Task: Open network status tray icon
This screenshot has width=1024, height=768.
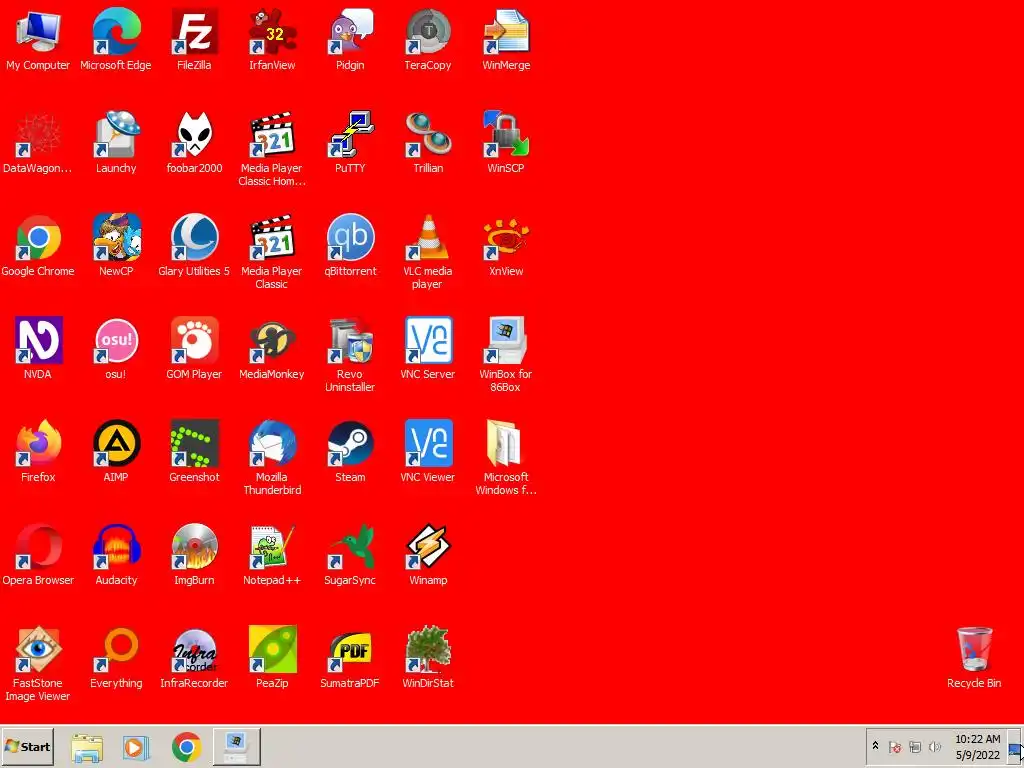Action: coord(915,747)
